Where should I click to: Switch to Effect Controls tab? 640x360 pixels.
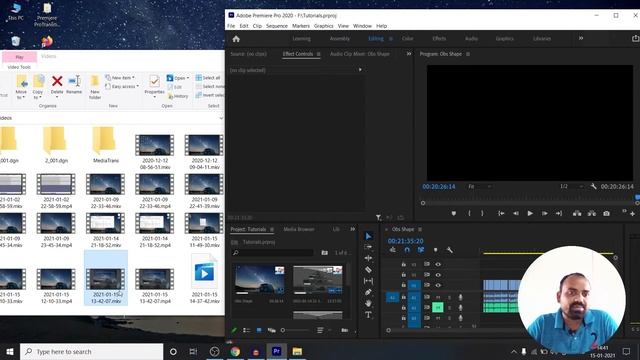(298, 54)
